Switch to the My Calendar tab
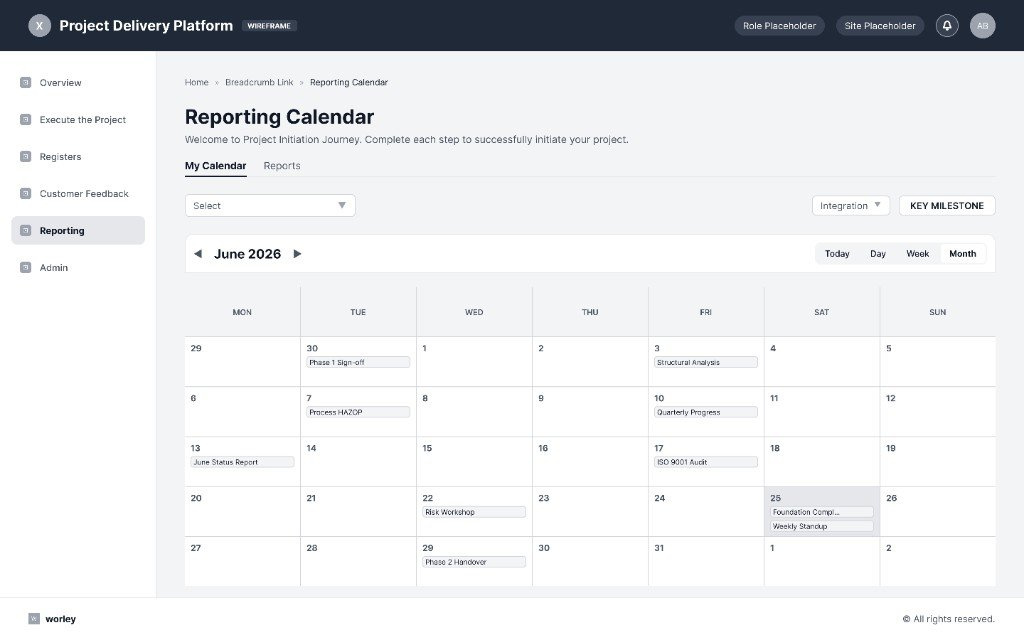Image resolution: width=1024 pixels, height=640 pixels. pyautogui.click(x=216, y=166)
